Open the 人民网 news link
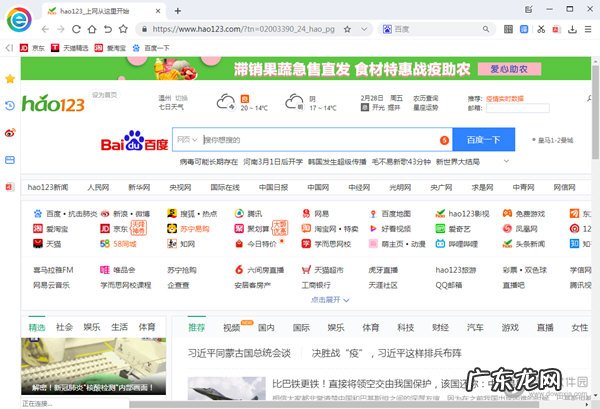 [98, 187]
